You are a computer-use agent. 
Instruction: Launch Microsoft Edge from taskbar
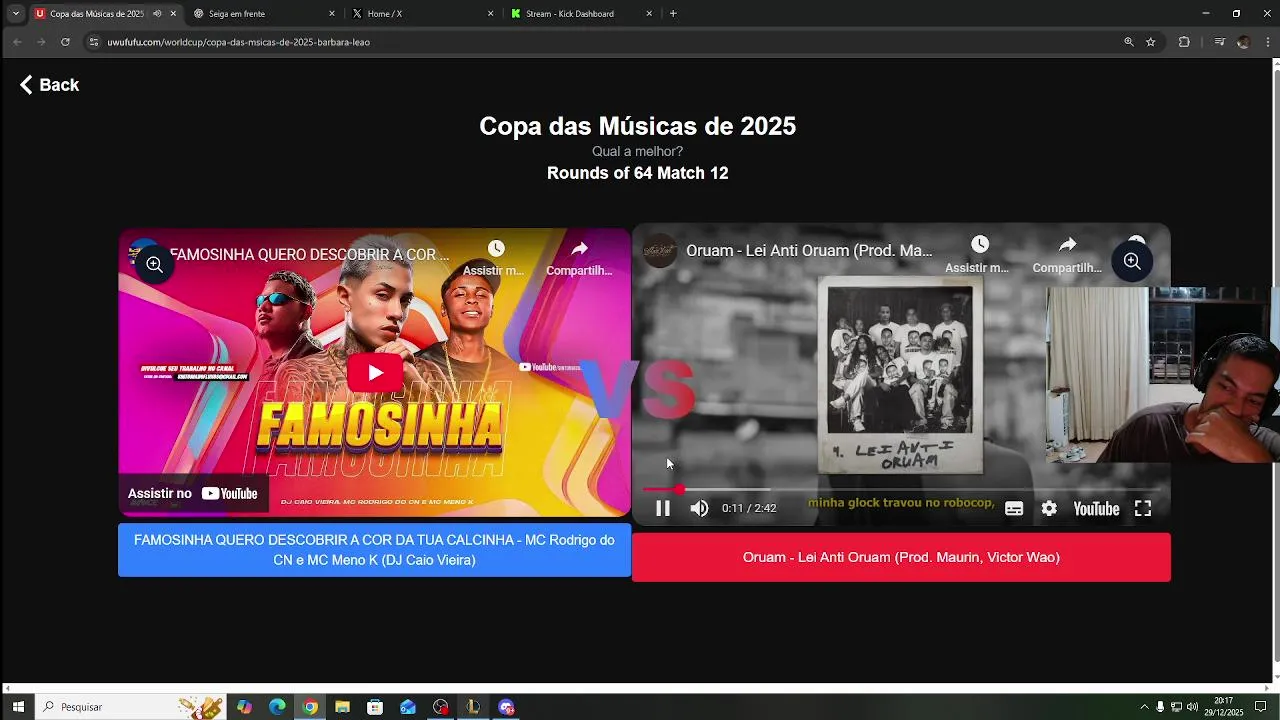277,707
